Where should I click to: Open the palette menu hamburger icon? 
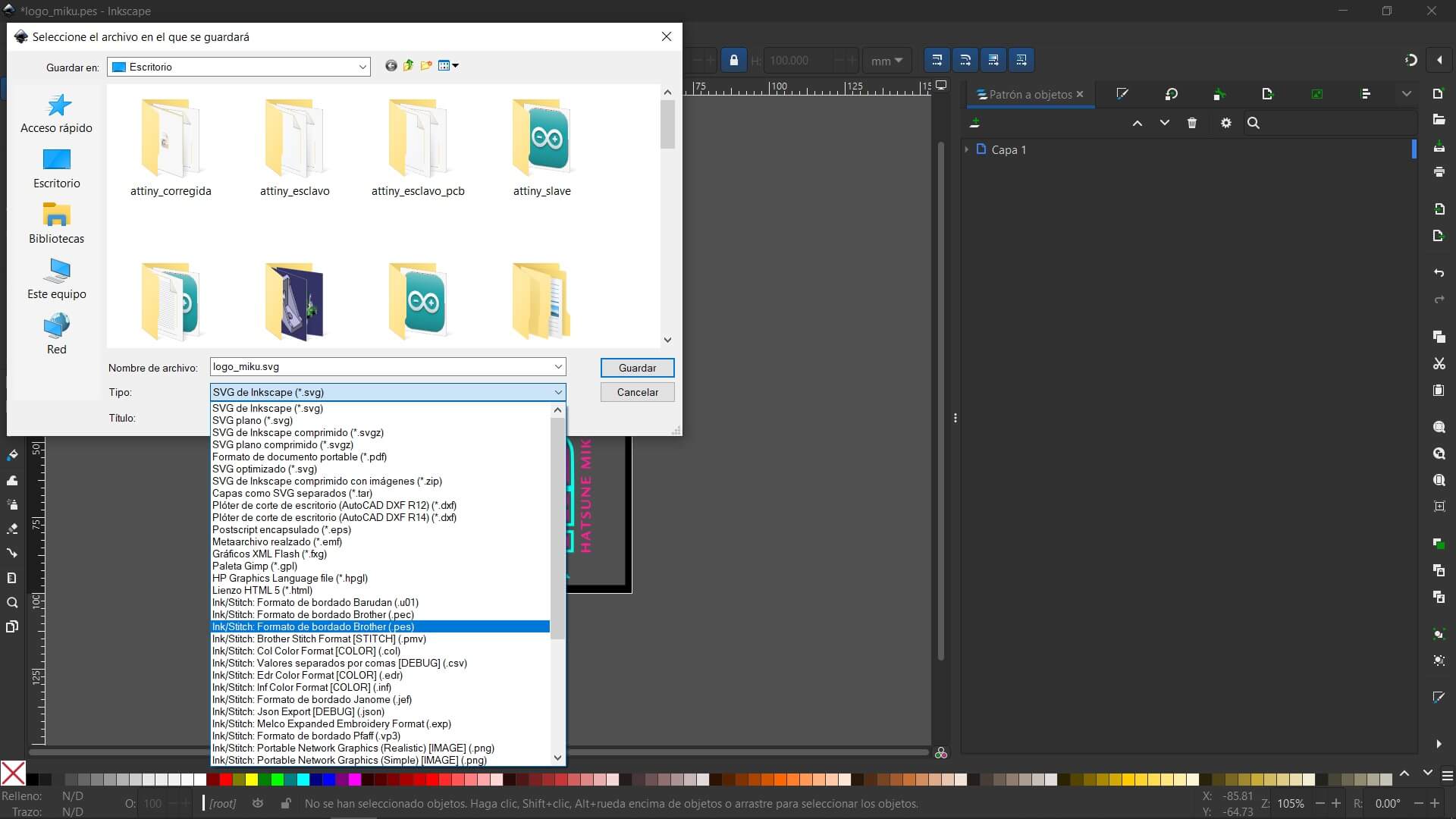[x=1448, y=776]
